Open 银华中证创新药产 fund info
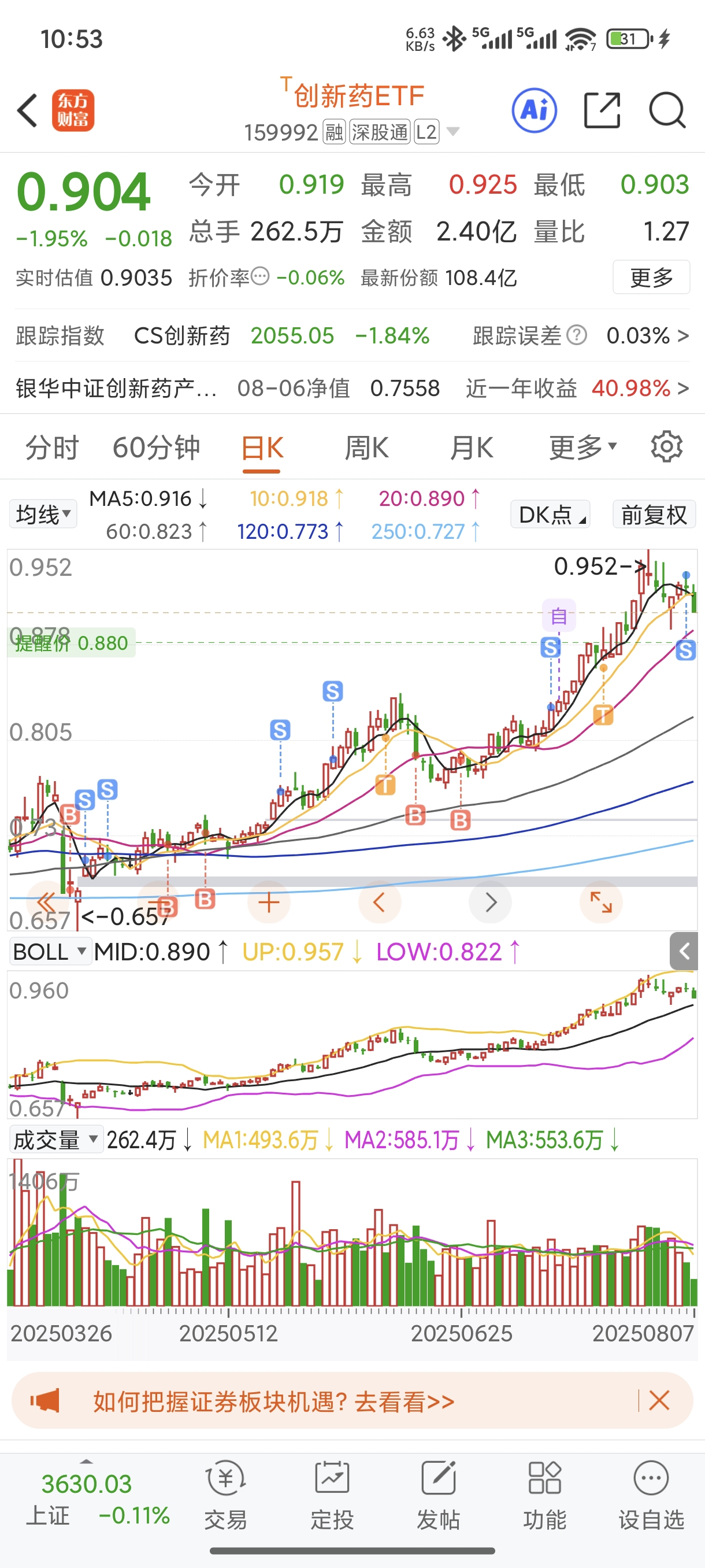Screen dimensions: 705x1568 coord(116,388)
